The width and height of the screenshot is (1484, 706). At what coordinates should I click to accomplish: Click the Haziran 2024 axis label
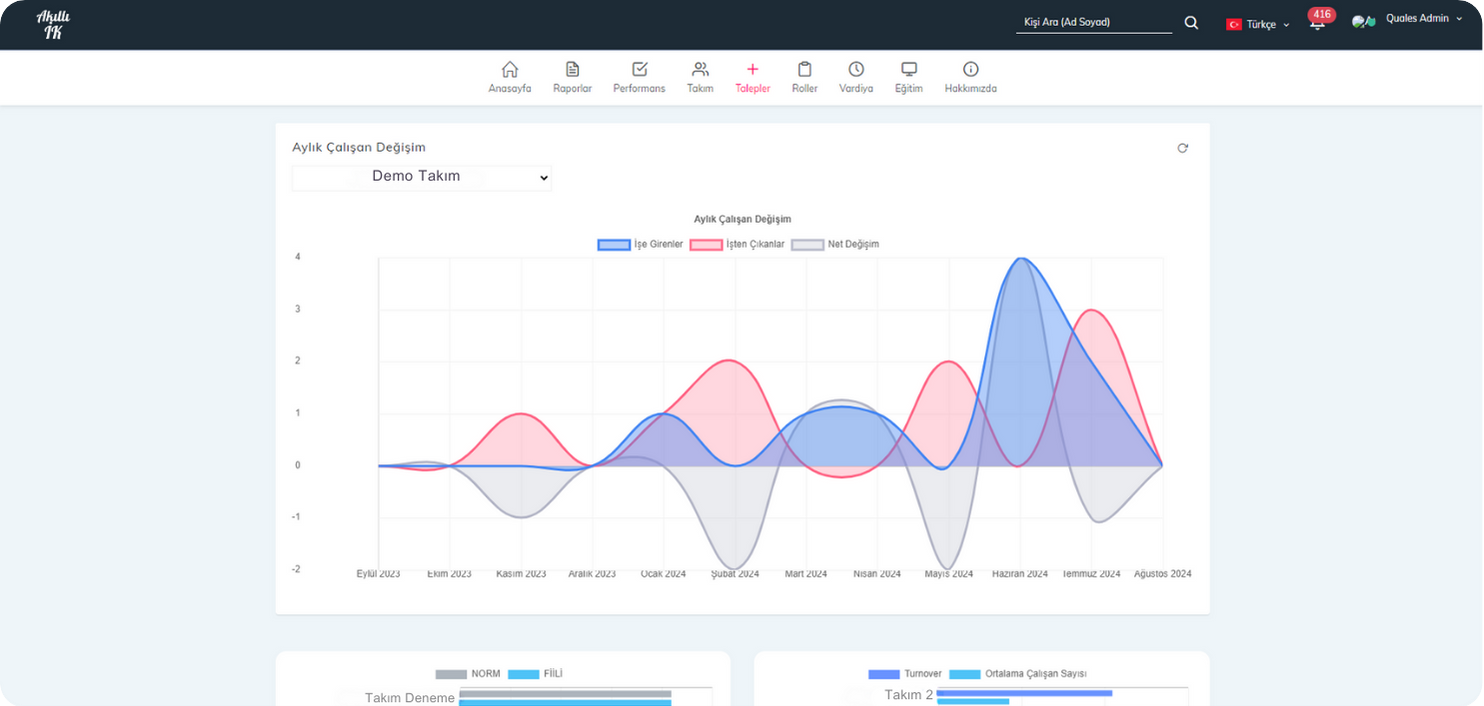(x=1020, y=574)
